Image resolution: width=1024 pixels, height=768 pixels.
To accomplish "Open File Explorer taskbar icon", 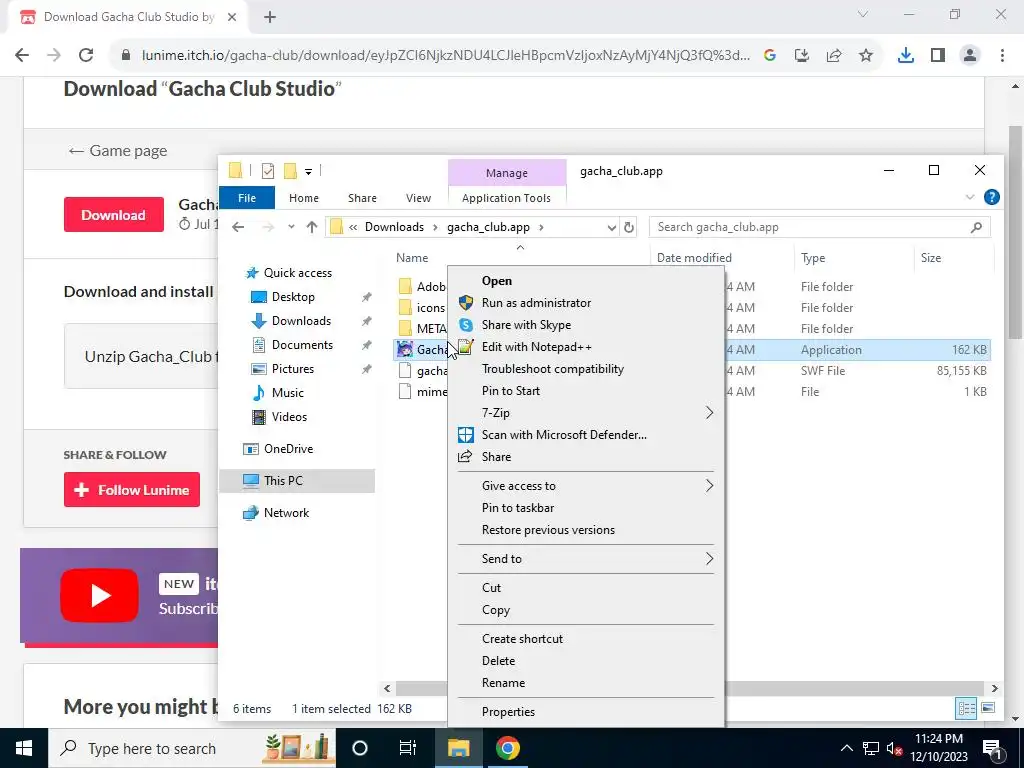I will (458, 748).
